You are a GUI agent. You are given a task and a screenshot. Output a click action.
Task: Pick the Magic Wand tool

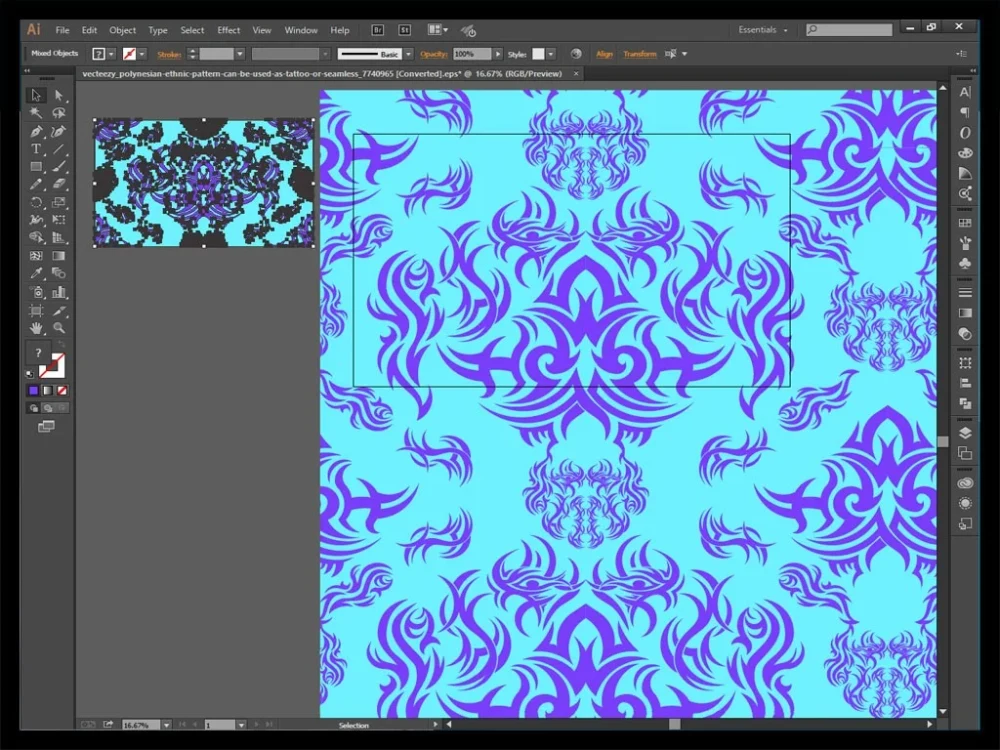click(36, 113)
